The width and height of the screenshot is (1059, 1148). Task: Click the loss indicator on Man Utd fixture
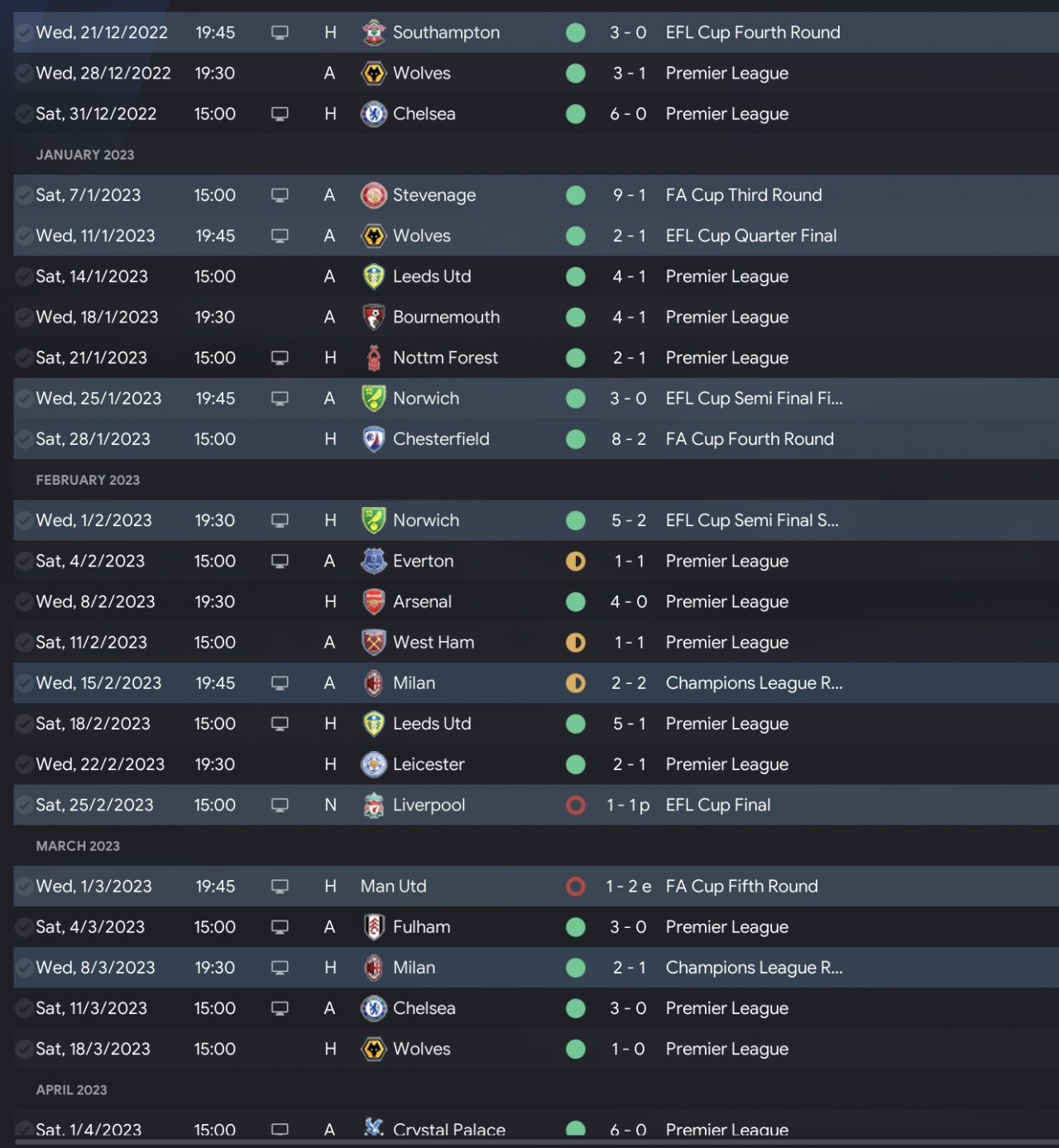576,887
